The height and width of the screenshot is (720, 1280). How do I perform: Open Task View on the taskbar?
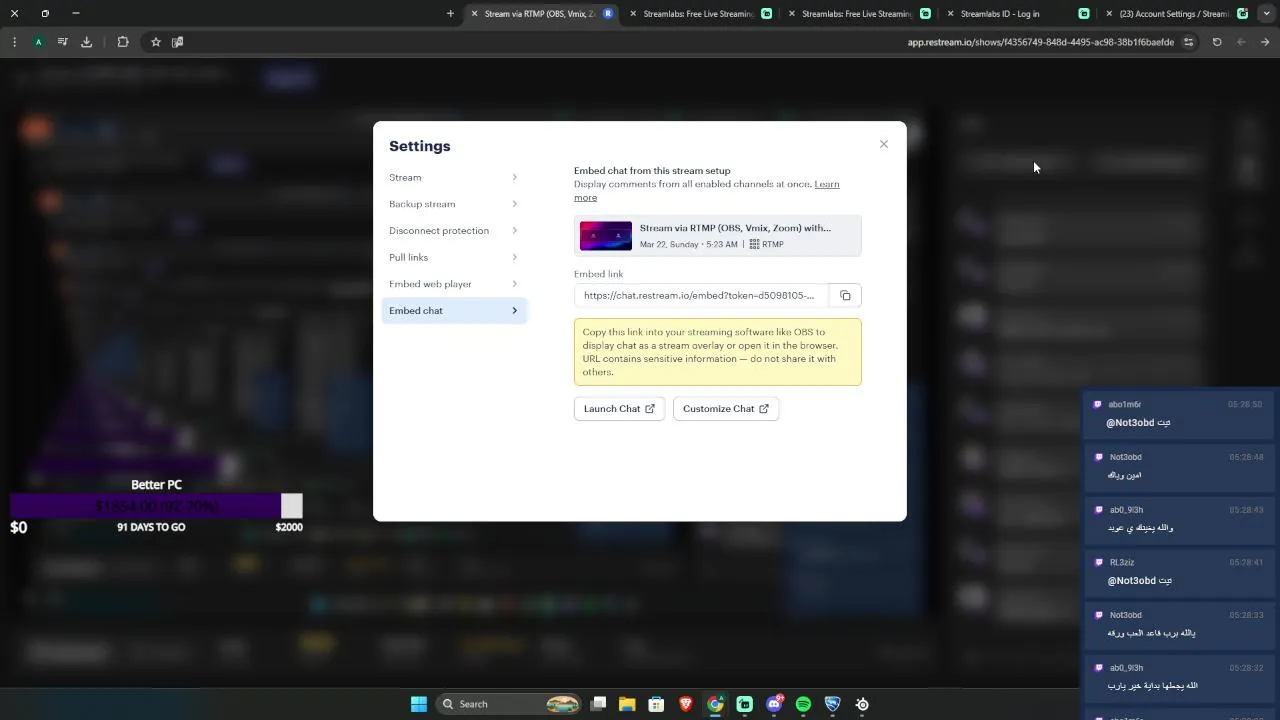598,704
